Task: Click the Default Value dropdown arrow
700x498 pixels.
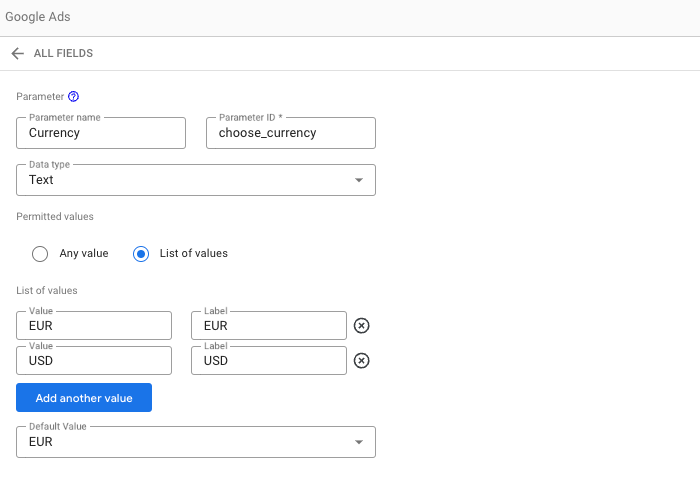Action: (359, 442)
